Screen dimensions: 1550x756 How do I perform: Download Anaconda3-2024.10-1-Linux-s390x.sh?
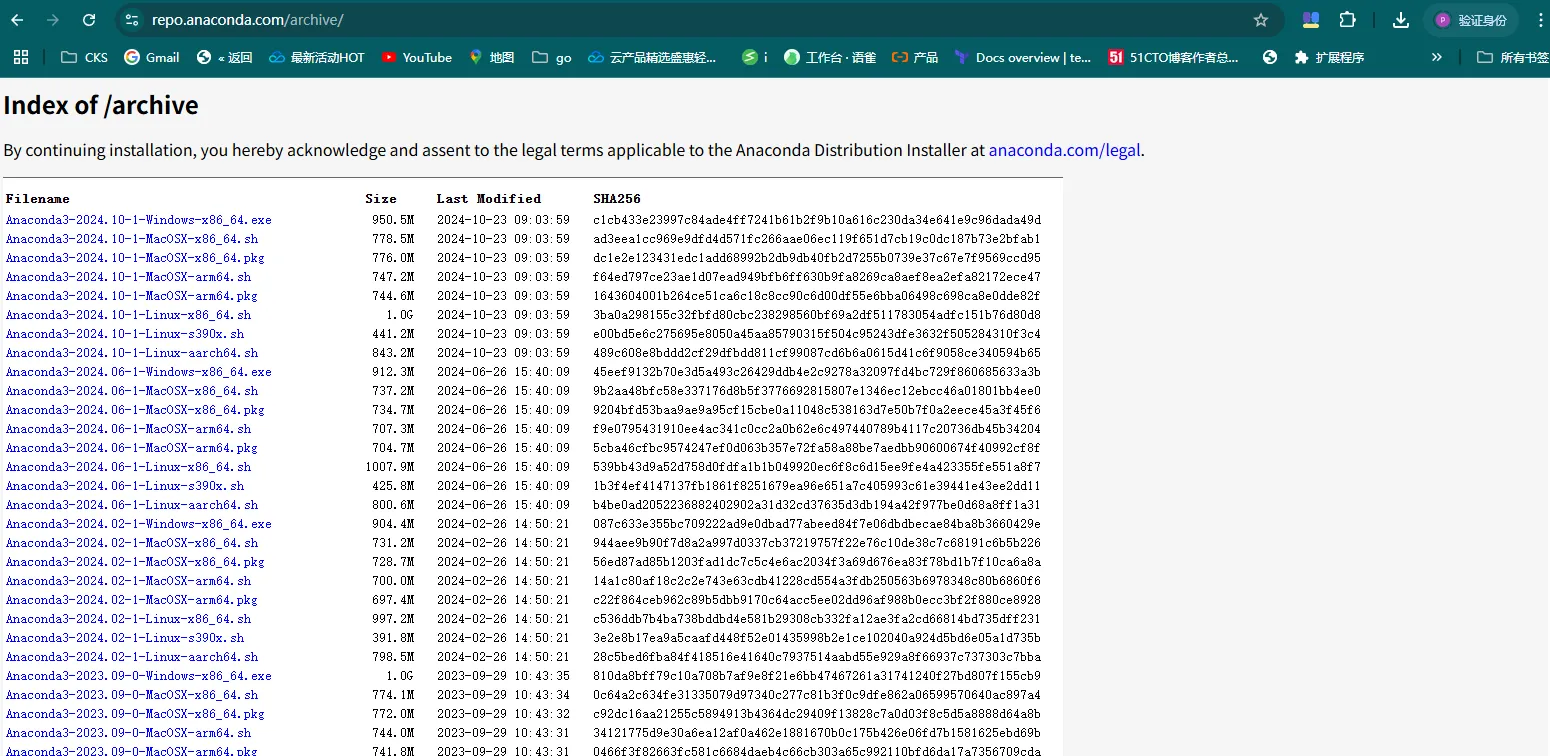pos(125,334)
